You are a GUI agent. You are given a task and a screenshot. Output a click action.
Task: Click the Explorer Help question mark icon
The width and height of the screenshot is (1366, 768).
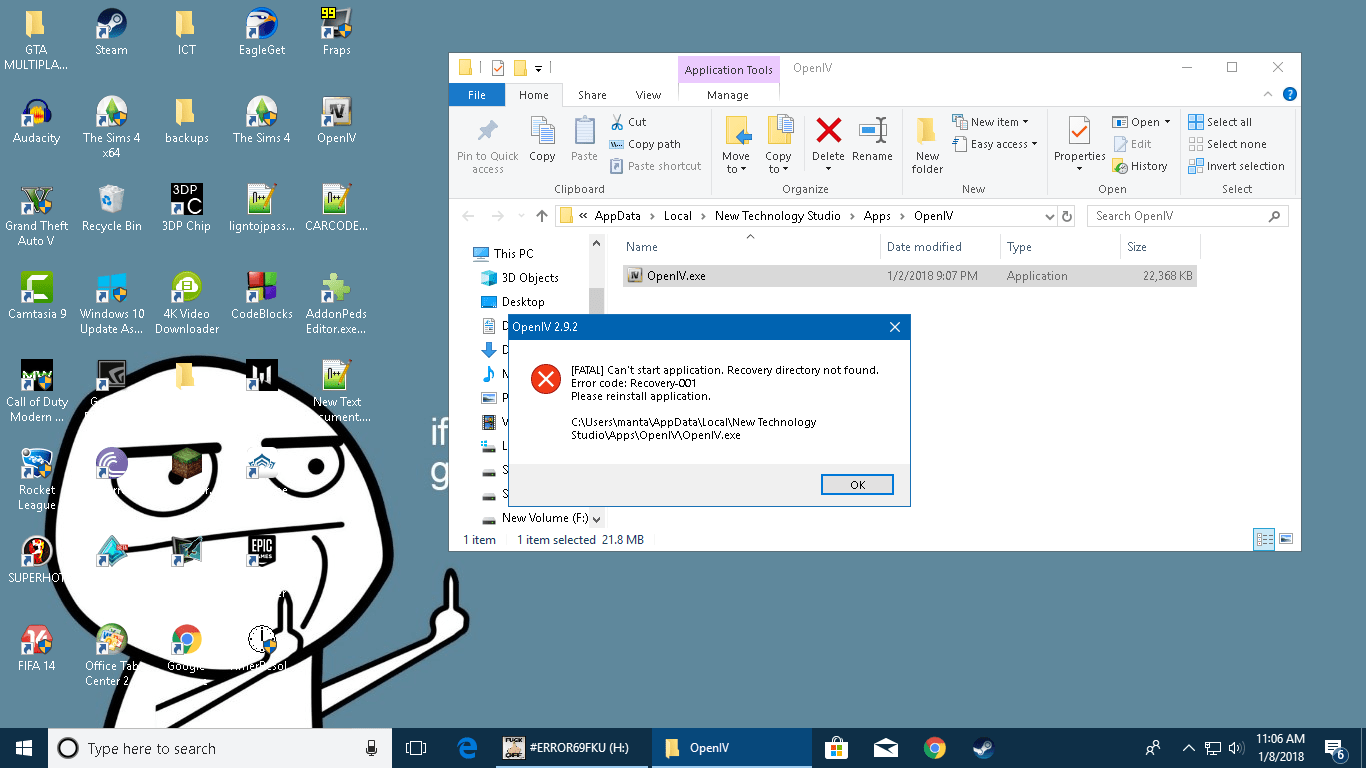coord(1290,95)
